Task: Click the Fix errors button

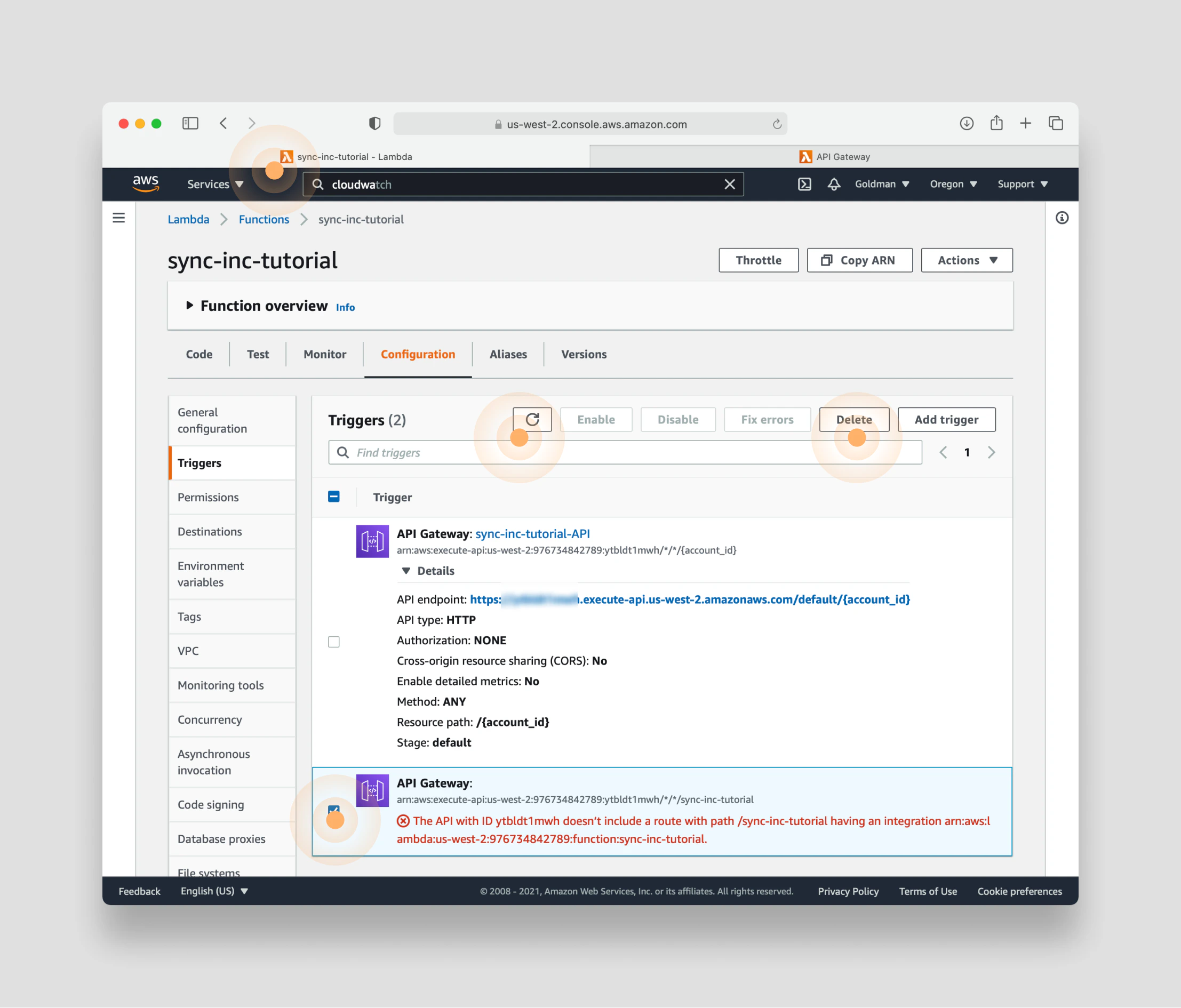Action: (767, 419)
